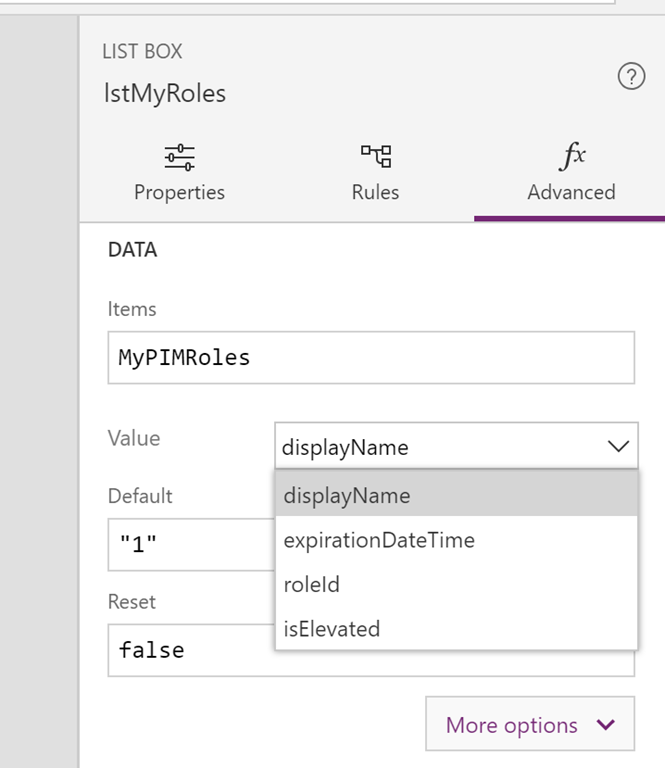Click the fx Advanced formula icon

tap(571, 156)
